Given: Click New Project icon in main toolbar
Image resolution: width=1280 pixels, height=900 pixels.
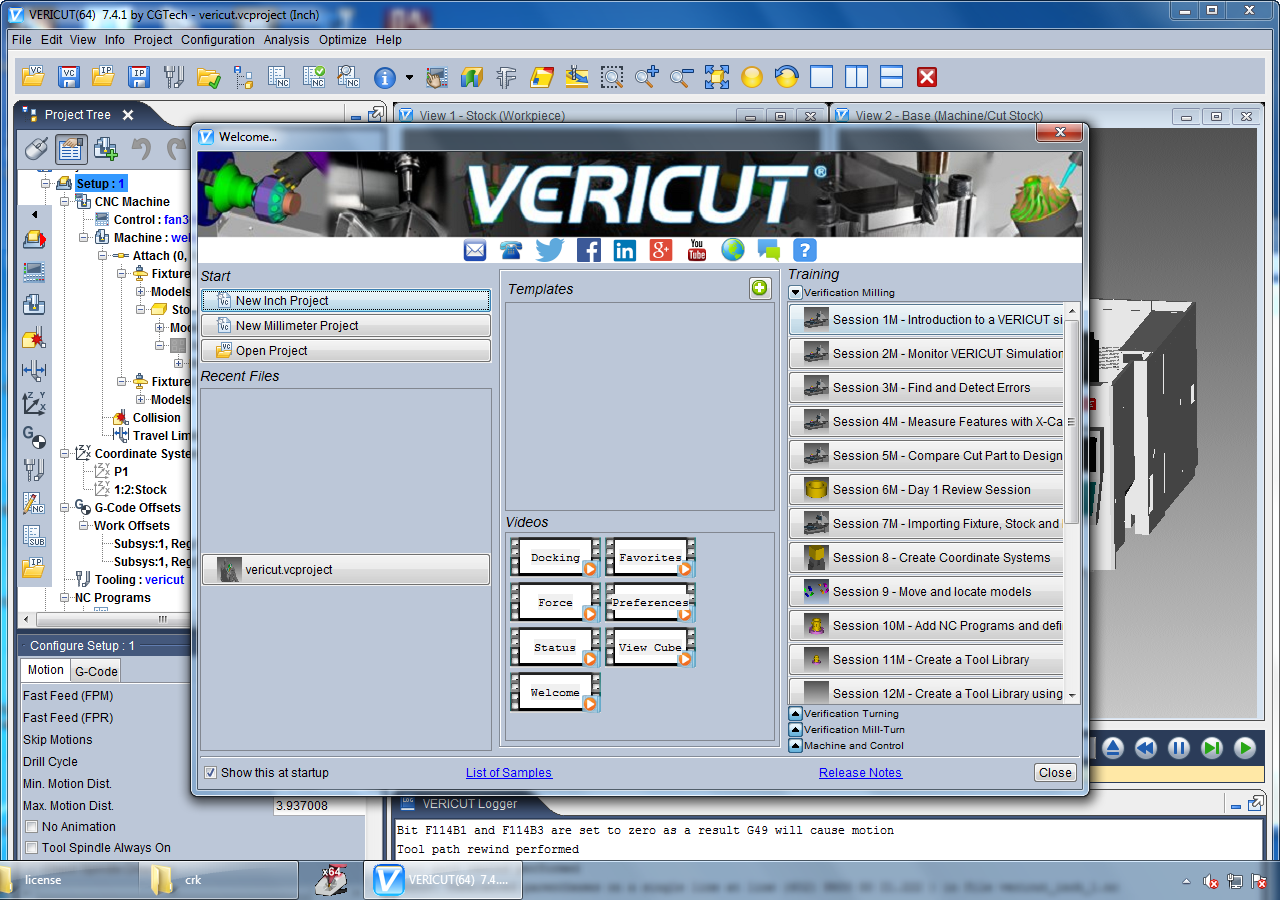Looking at the screenshot, I should tap(35, 77).
